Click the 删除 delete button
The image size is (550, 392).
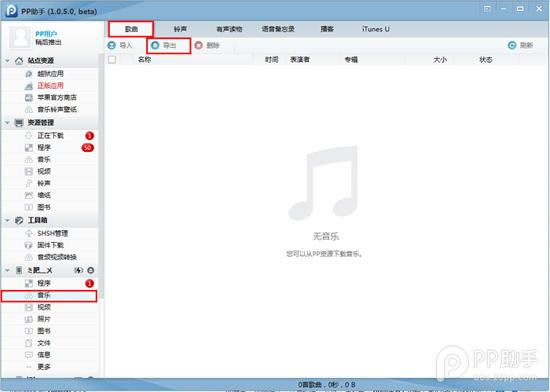click(x=207, y=45)
